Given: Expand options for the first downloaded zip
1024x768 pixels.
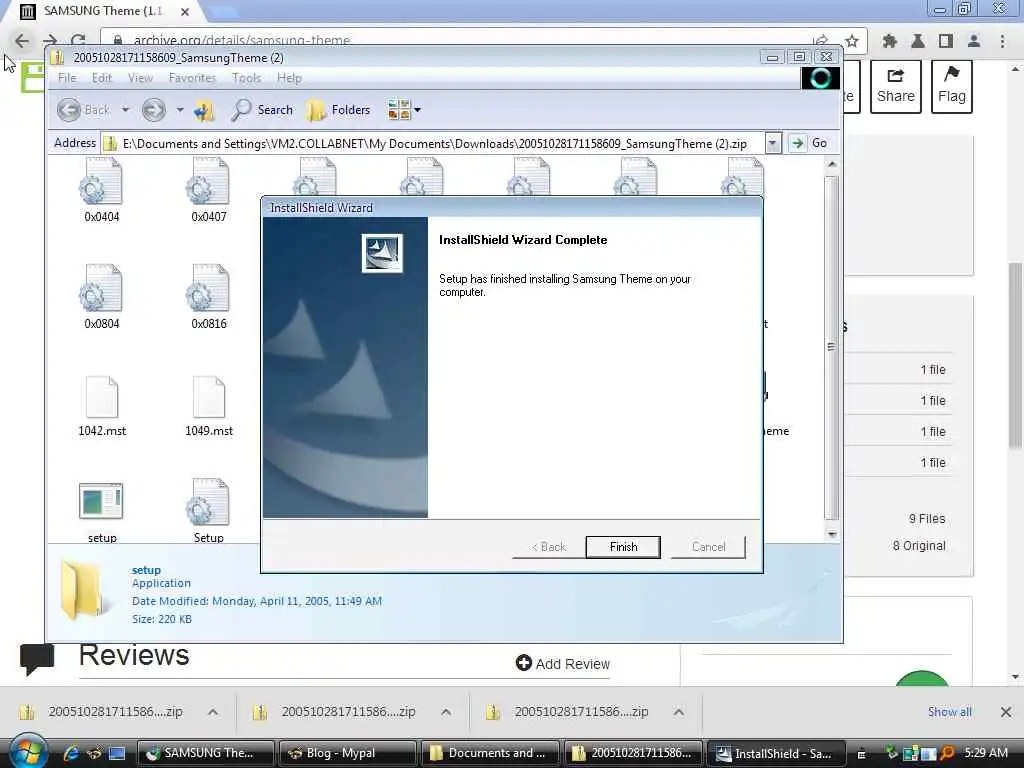Looking at the screenshot, I should (x=213, y=712).
